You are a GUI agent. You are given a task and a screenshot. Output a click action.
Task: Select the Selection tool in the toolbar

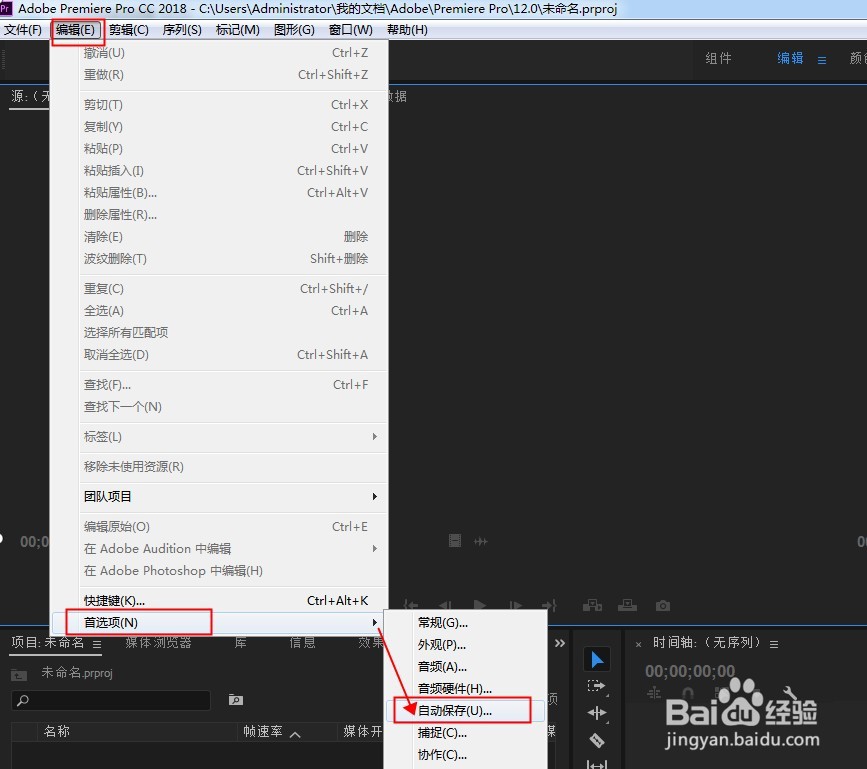coord(597,659)
